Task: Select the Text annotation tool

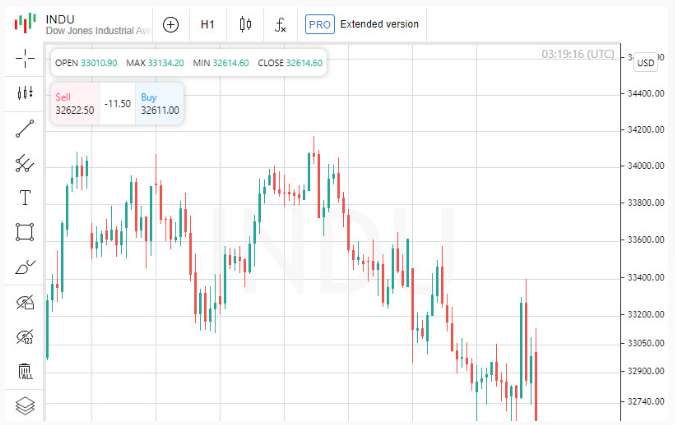Action: 25,198
